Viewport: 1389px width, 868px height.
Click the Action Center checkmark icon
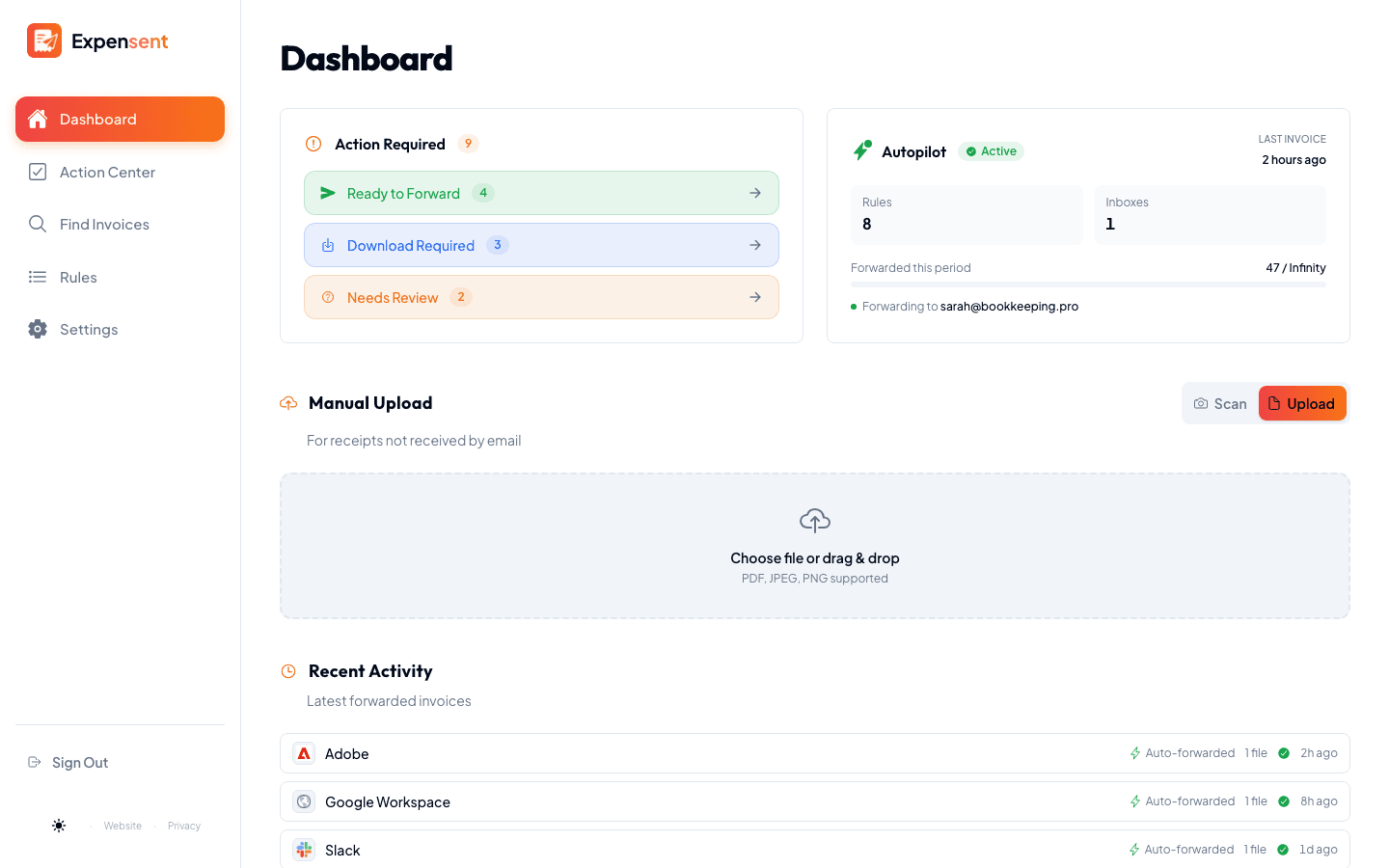37,172
